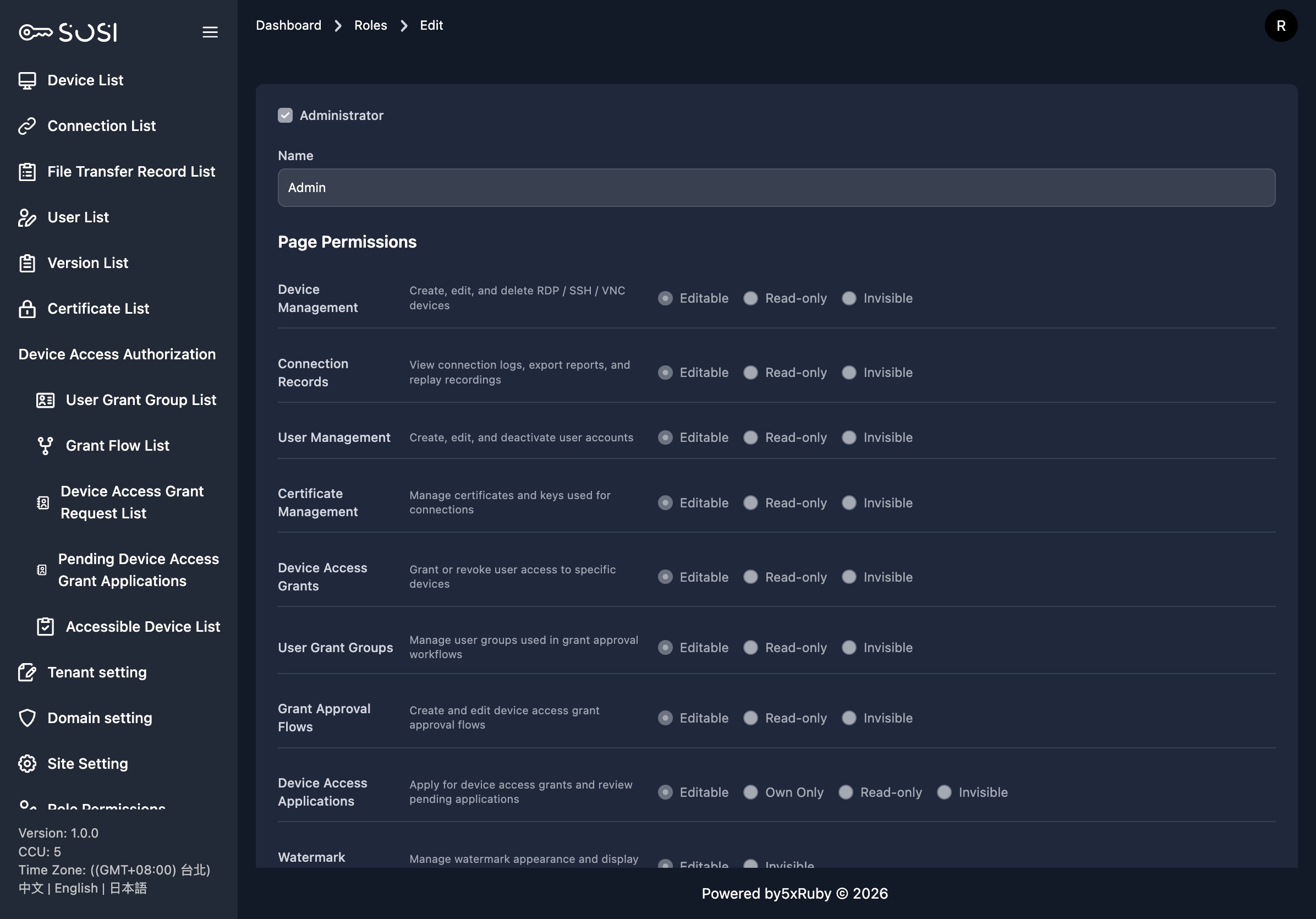Click the Version List clipboard icon
The height and width of the screenshot is (919, 1316).
(x=27, y=263)
